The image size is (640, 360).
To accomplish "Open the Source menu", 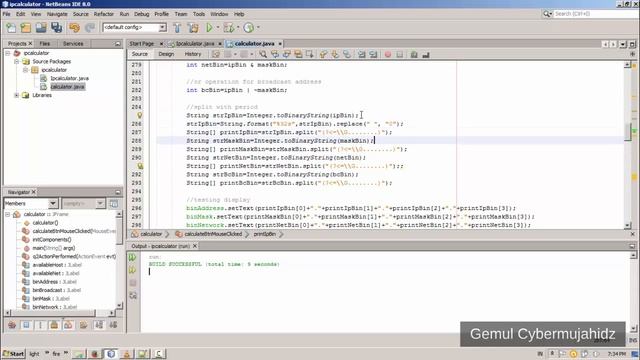I will pos(80,14).
